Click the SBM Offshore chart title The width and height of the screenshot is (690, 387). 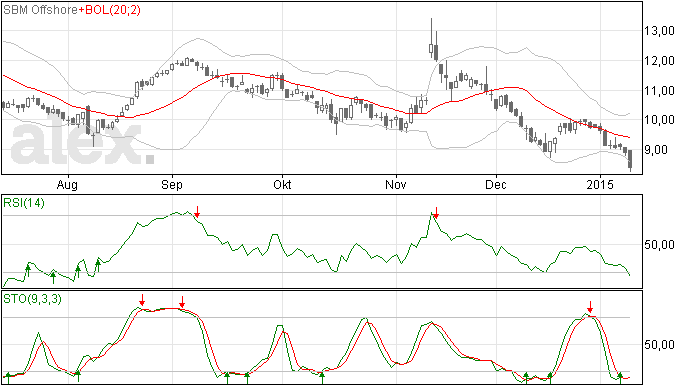tap(40, 10)
